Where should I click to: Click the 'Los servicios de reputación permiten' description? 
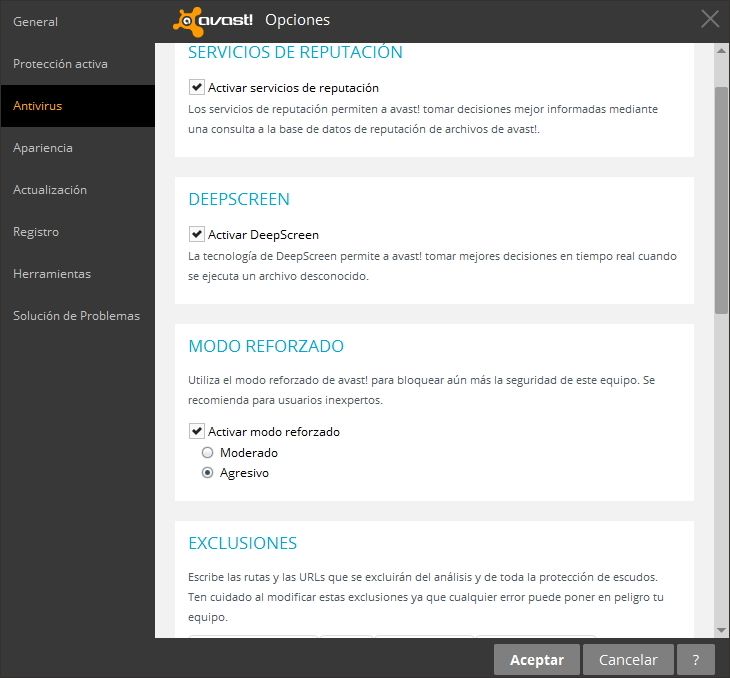coord(423,119)
